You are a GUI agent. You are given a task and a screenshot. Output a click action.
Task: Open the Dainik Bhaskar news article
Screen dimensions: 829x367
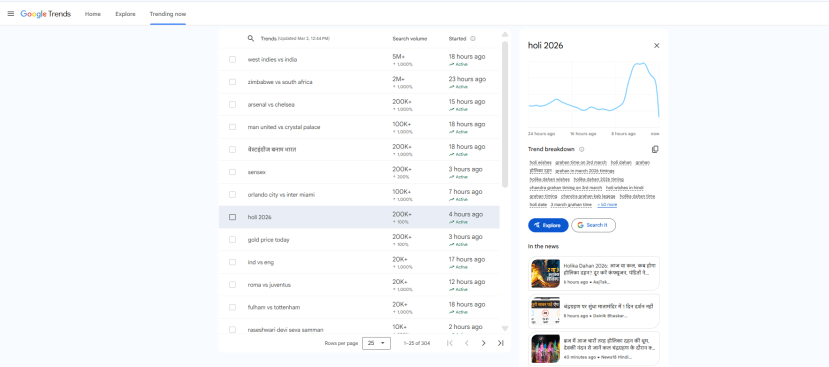pyautogui.click(x=594, y=311)
